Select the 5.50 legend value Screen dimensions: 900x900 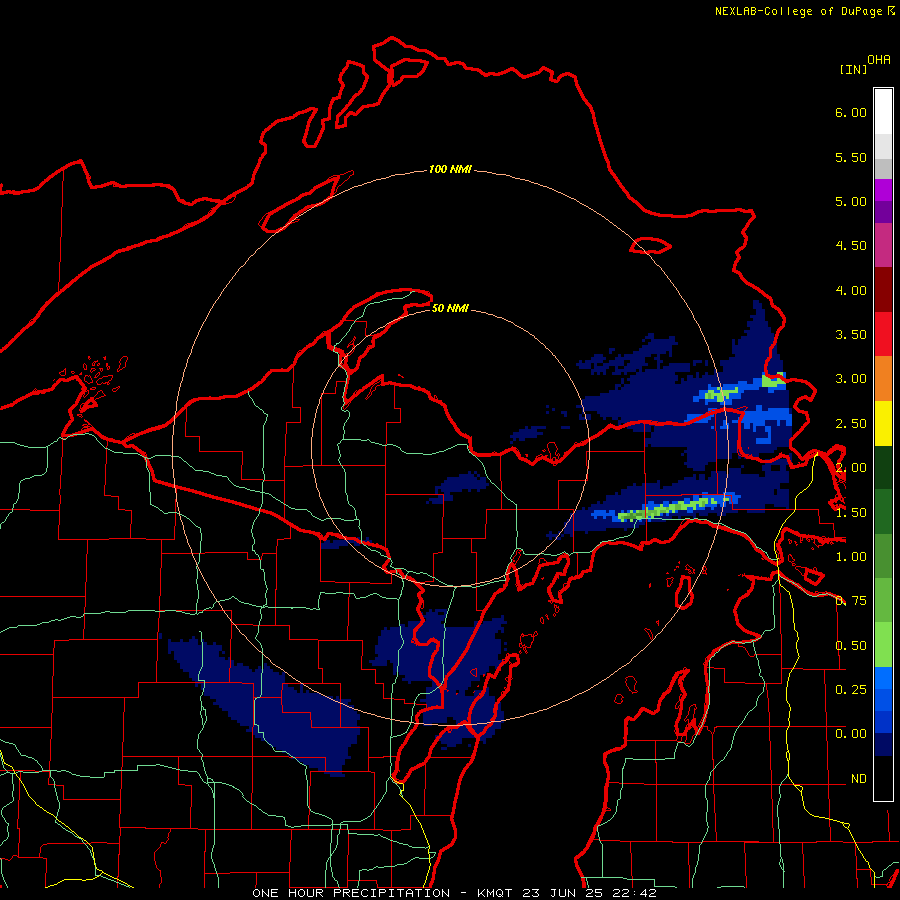coord(851,157)
